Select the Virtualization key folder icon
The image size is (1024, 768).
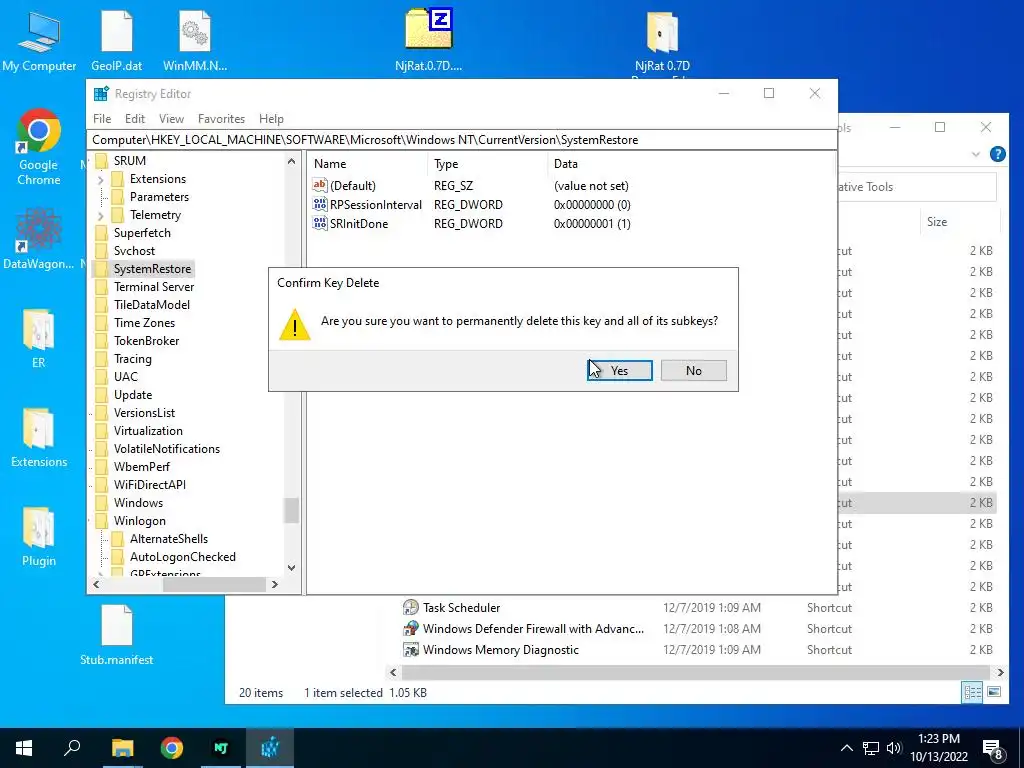coord(101,431)
